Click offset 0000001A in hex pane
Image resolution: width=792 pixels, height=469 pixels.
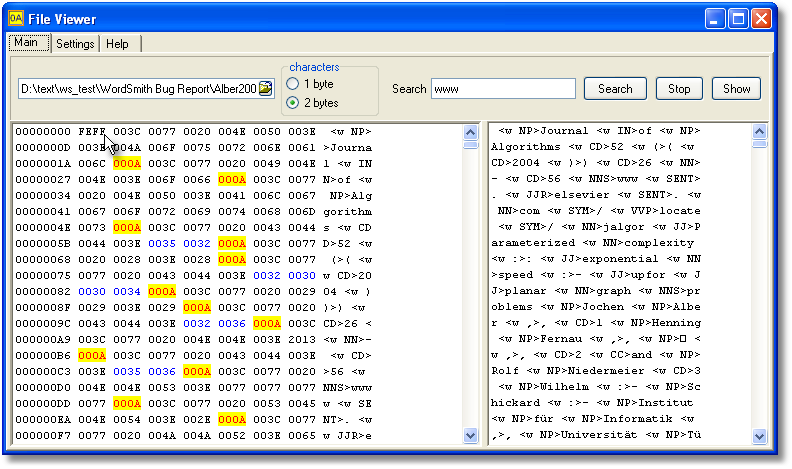[x=43, y=164]
